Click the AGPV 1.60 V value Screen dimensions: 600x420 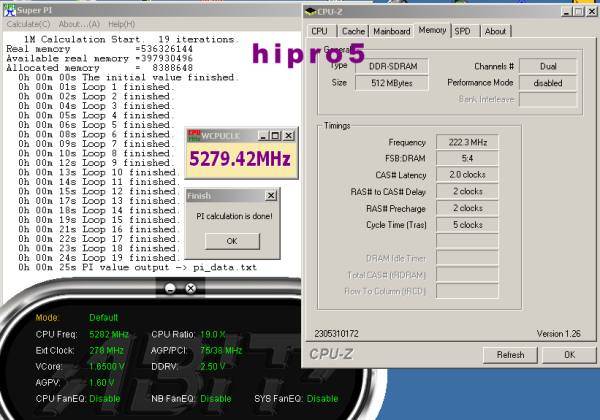point(101,383)
